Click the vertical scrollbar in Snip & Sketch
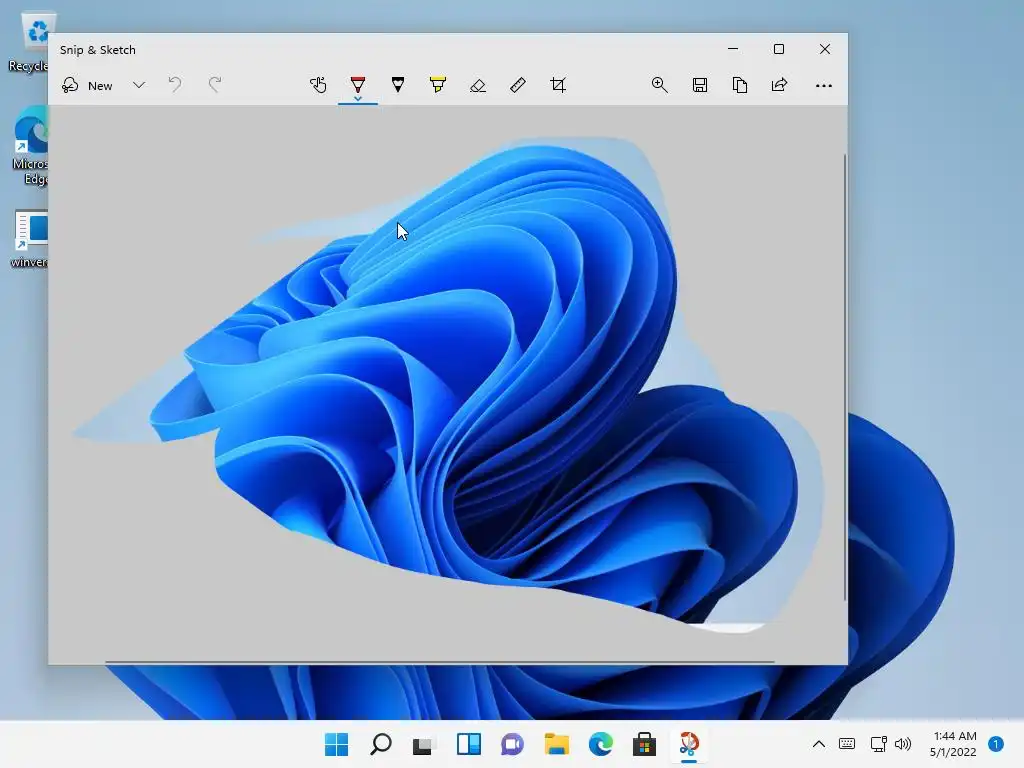This screenshot has height=768, width=1024. (x=844, y=377)
